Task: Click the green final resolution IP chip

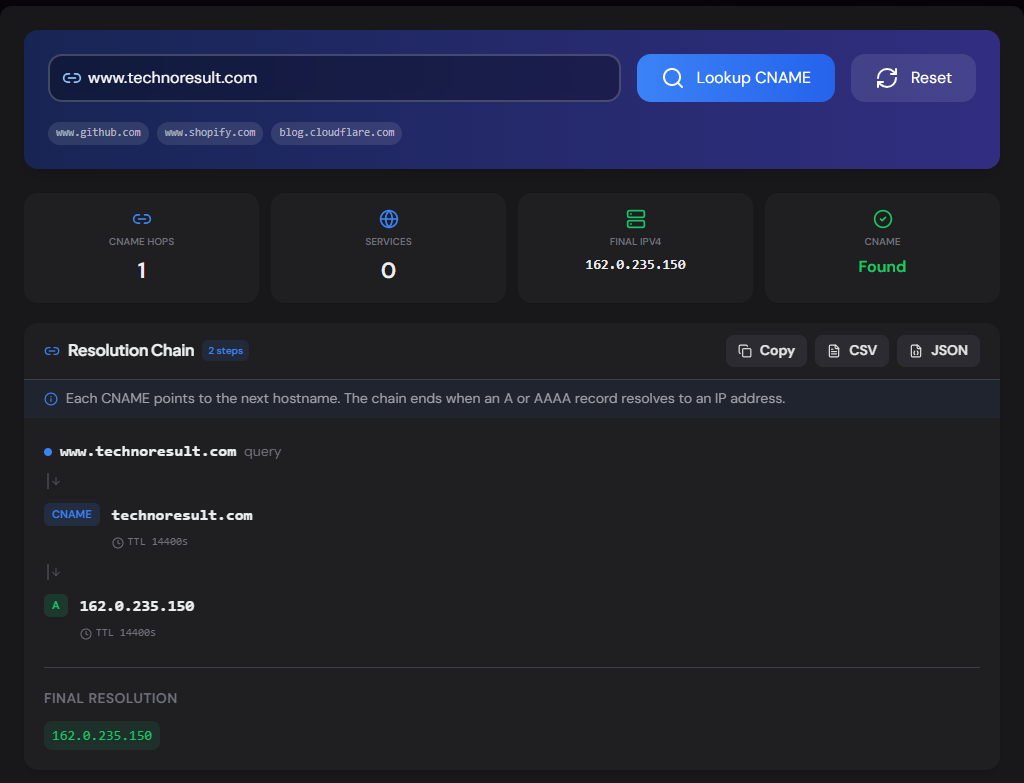Action: point(102,735)
